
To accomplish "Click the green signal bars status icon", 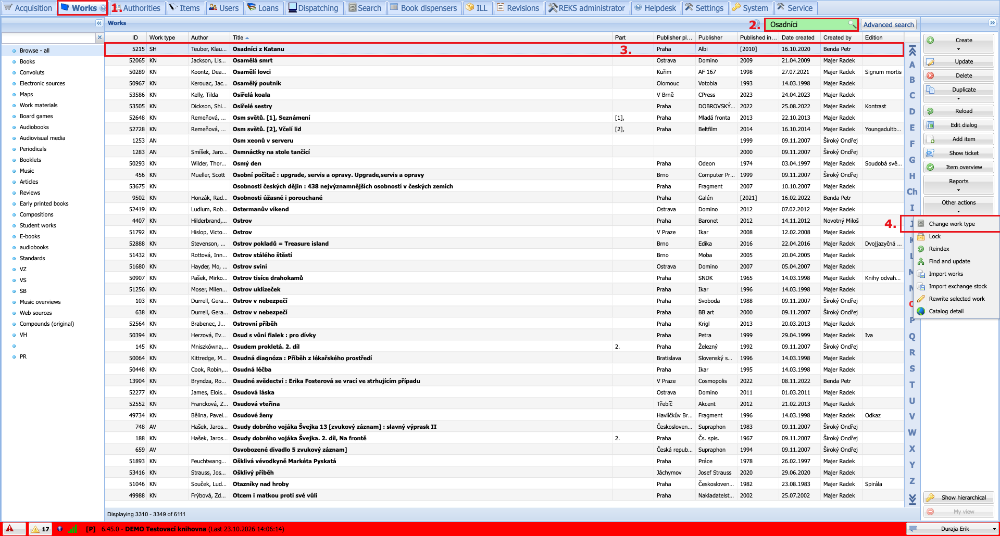I will (73, 529).
